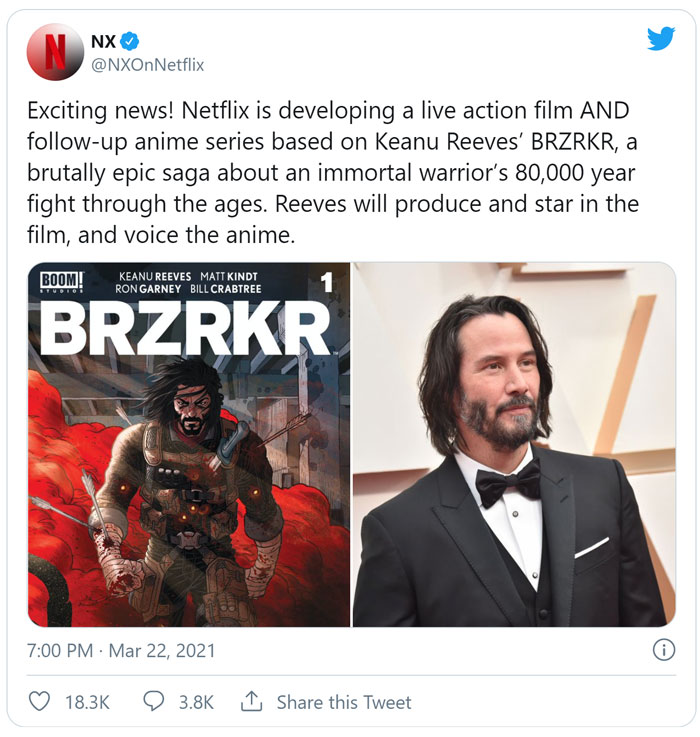Image resolution: width=700 pixels, height=737 pixels.
Task: Click the NX display name
Action: tap(103, 42)
